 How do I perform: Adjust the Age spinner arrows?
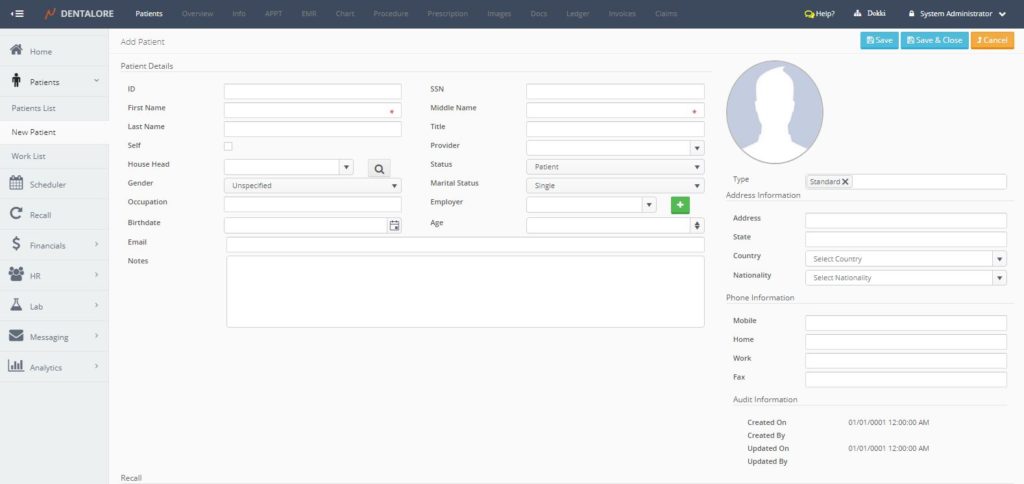coord(697,226)
